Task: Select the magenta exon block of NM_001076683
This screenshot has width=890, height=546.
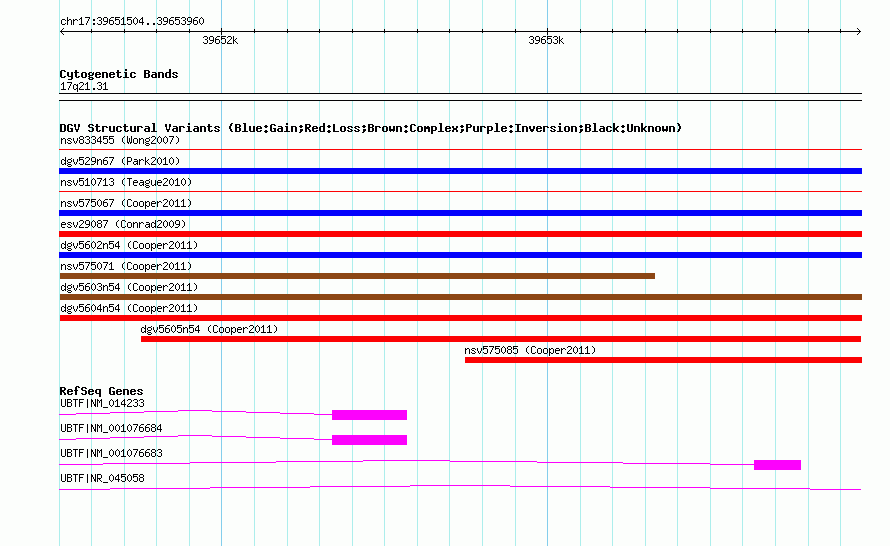Action: (x=777, y=465)
